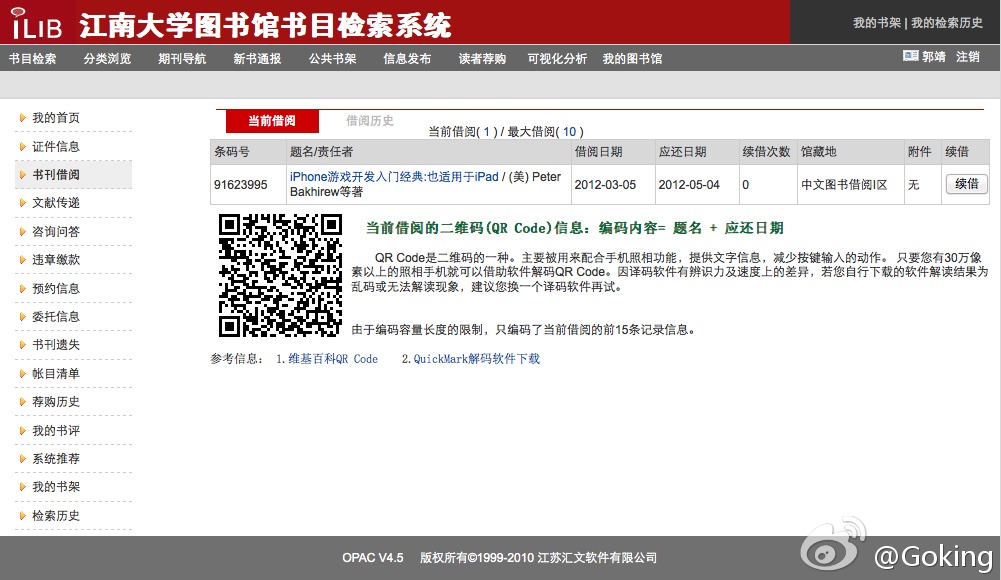Select 新书通报 navigation item
Viewport: 1001px width, 580px height.
(257, 59)
